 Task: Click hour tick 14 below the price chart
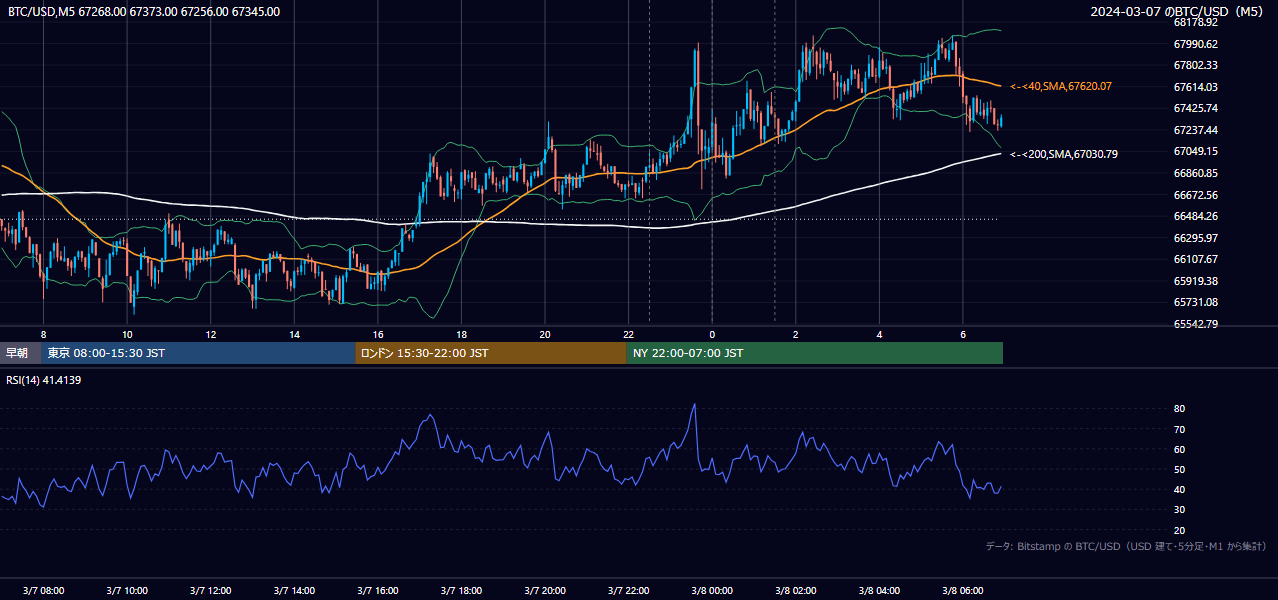tap(294, 334)
